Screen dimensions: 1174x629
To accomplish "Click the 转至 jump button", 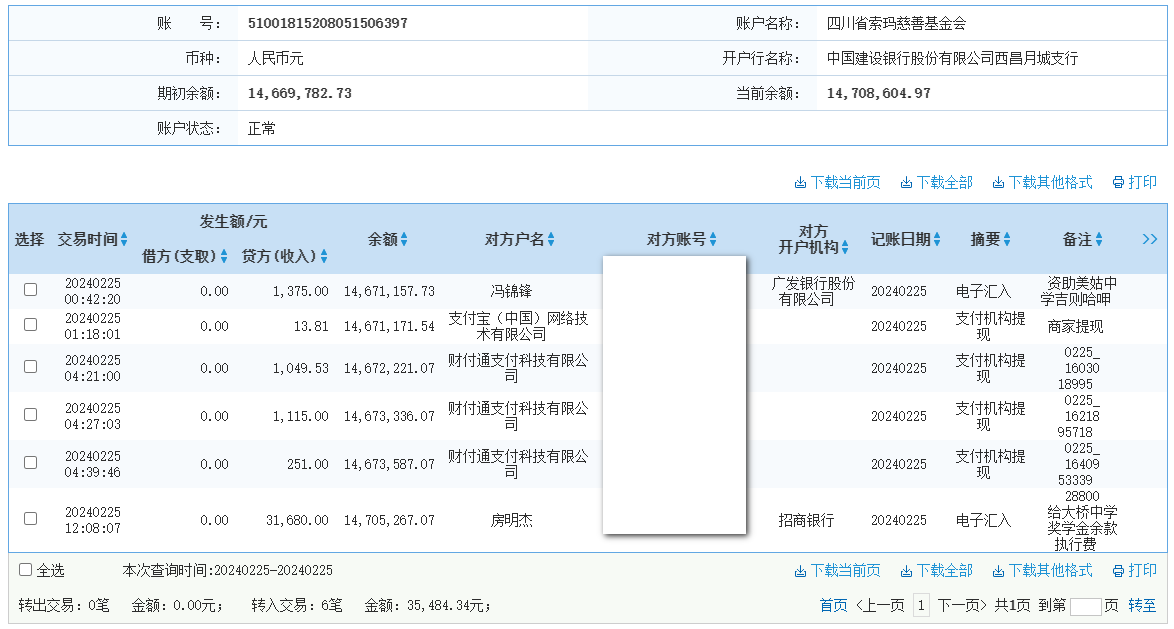I will (x=1142, y=605).
